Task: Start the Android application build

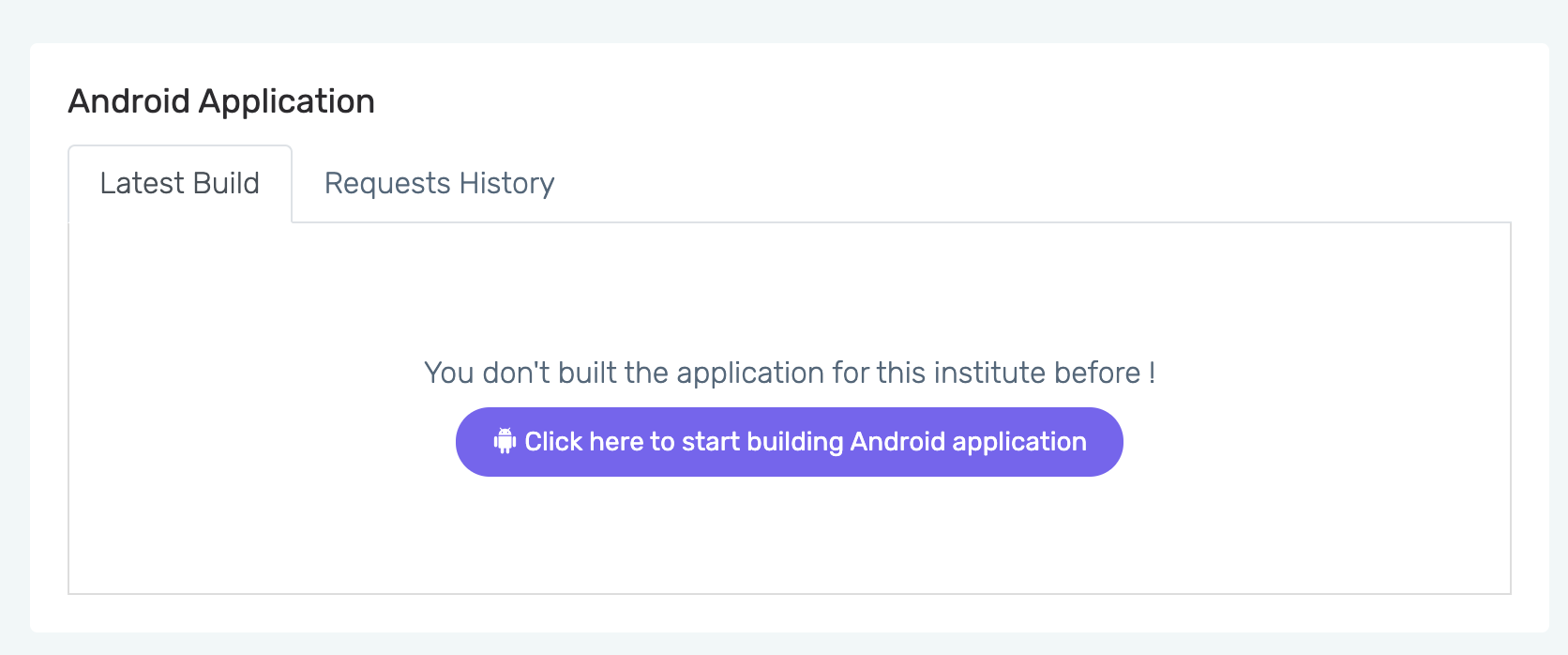Action: (x=789, y=442)
